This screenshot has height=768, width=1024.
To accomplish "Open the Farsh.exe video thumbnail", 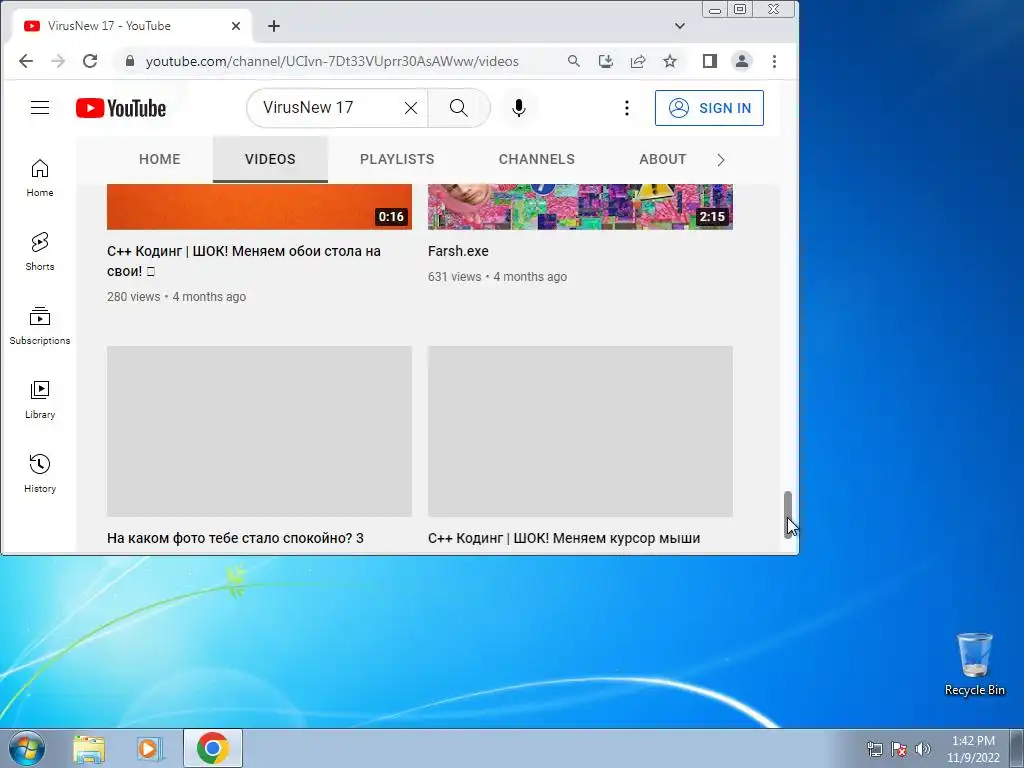I will [580, 207].
